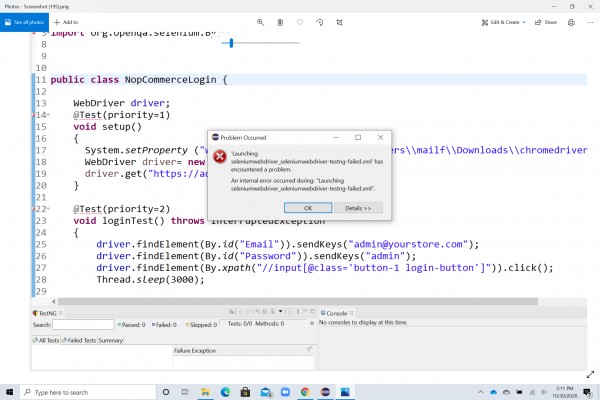
Task: Click the 'Failure Exception' header
Action: pyautogui.click(x=195, y=351)
